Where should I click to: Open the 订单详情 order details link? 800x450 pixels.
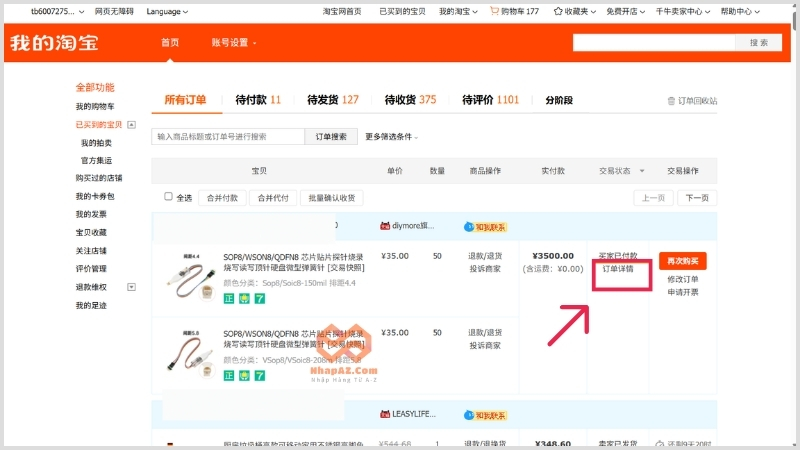click(620, 270)
